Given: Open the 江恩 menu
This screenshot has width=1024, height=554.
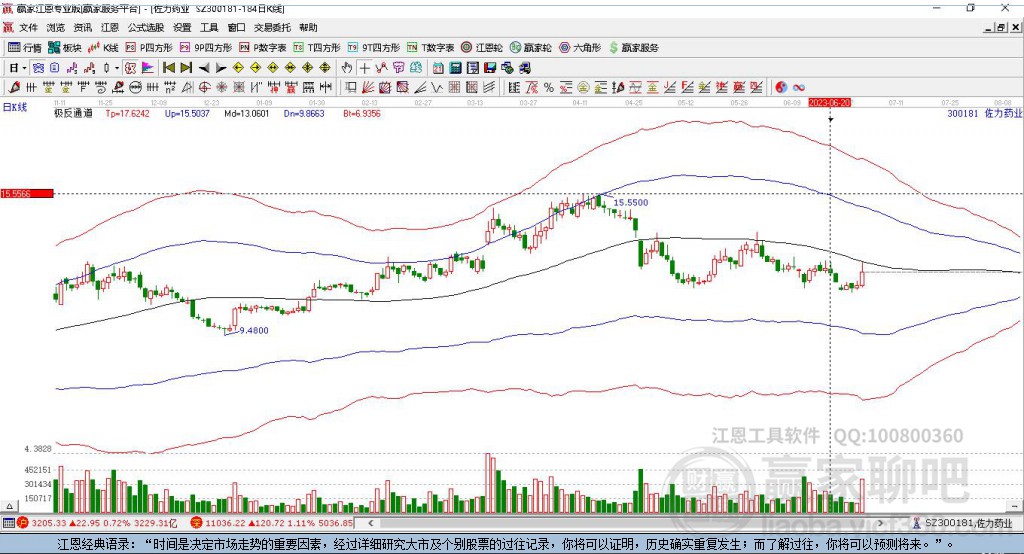Looking at the screenshot, I should [x=110, y=27].
